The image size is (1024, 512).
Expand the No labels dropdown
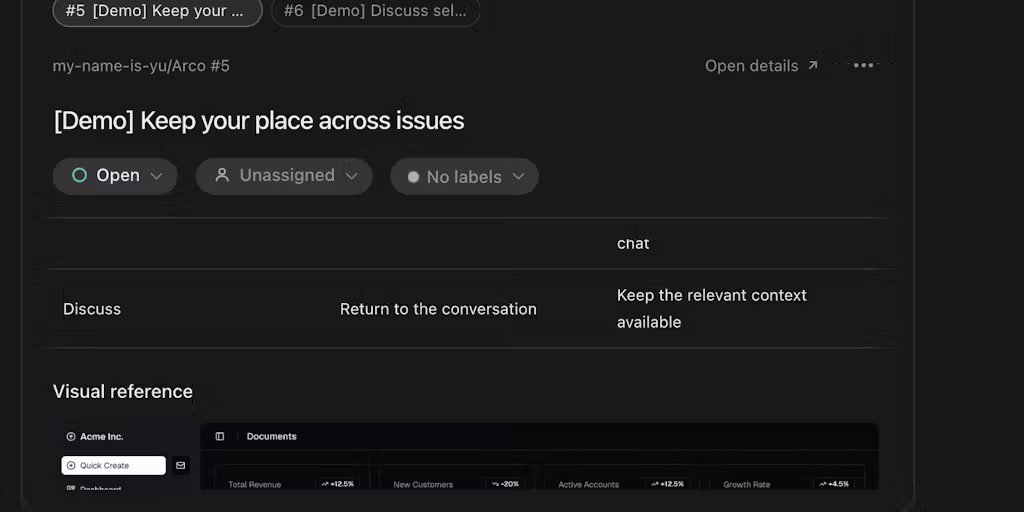click(x=464, y=176)
